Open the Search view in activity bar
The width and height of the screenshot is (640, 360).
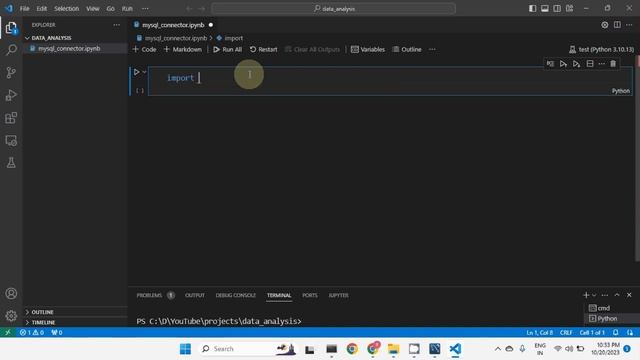11,50
